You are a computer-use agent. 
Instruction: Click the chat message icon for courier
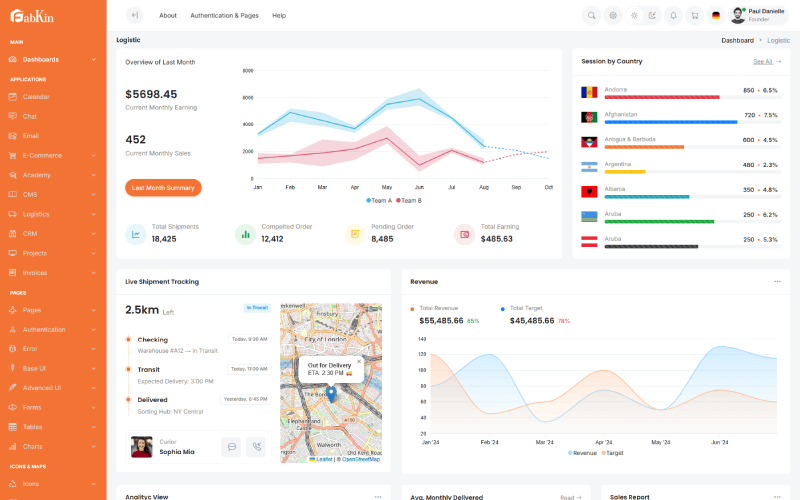231,448
